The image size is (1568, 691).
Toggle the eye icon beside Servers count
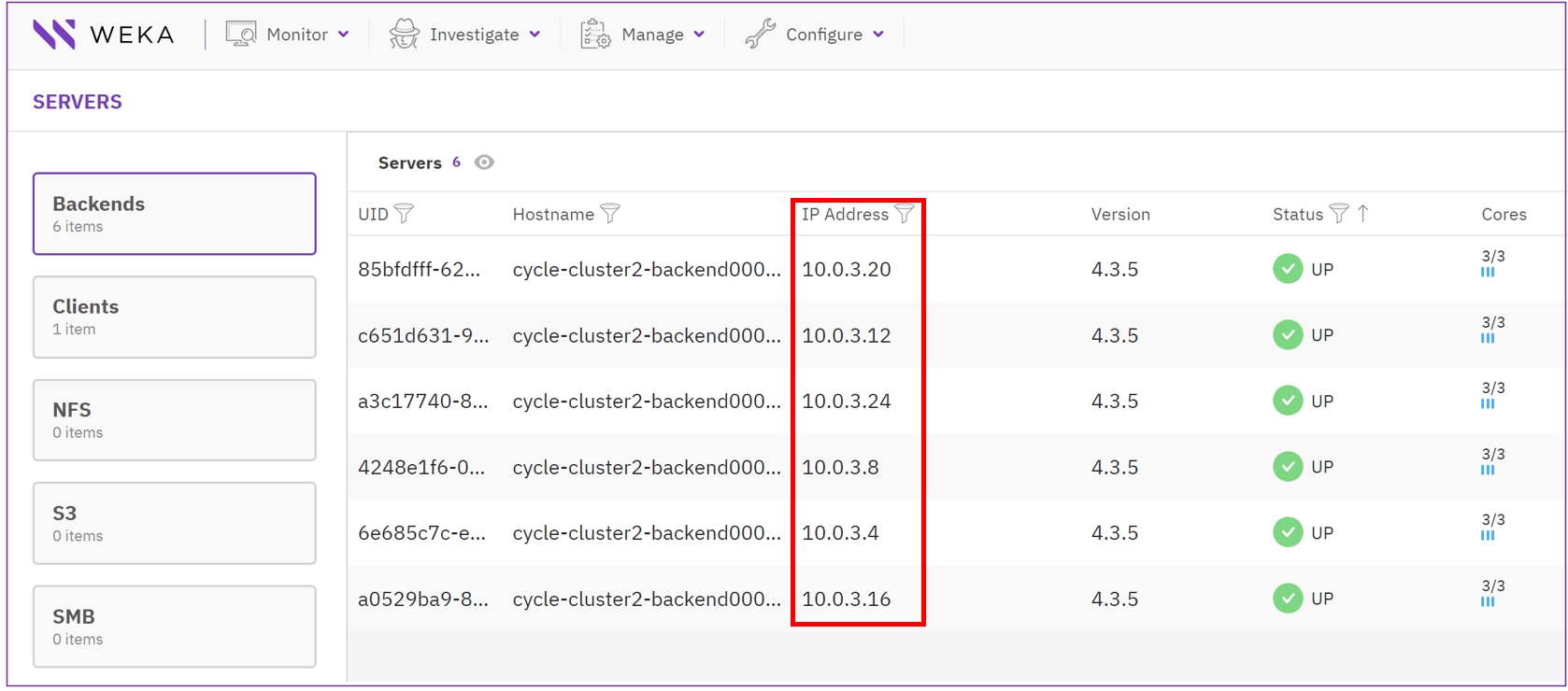click(x=484, y=162)
